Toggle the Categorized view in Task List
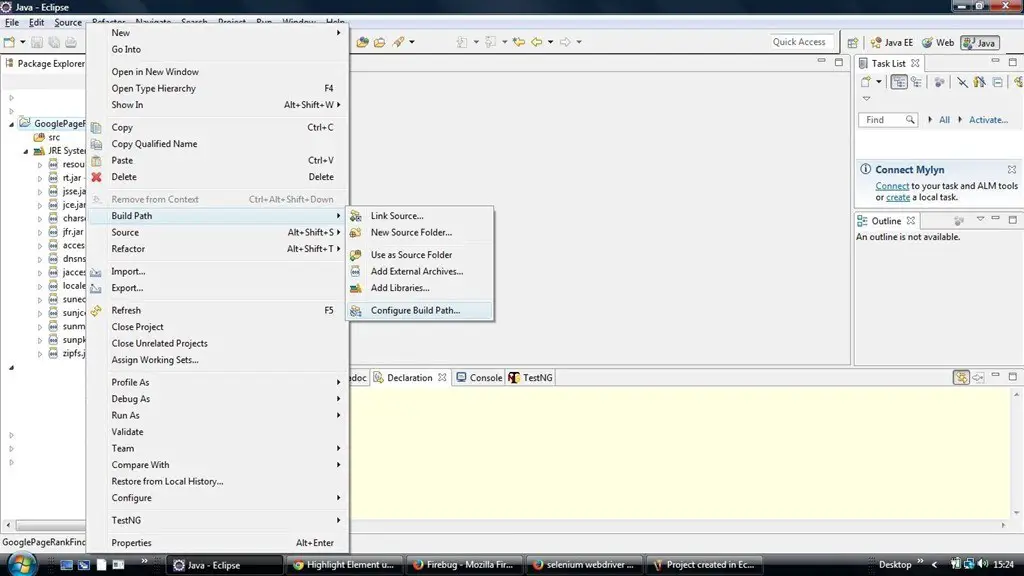The width and height of the screenshot is (1024, 576). tap(900, 82)
